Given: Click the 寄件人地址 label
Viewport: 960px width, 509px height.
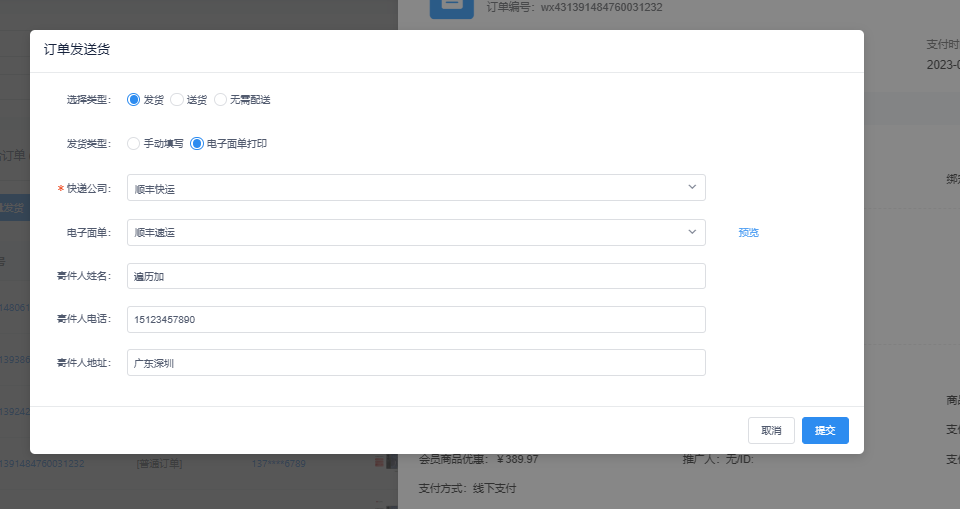Looking at the screenshot, I should coord(84,363).
